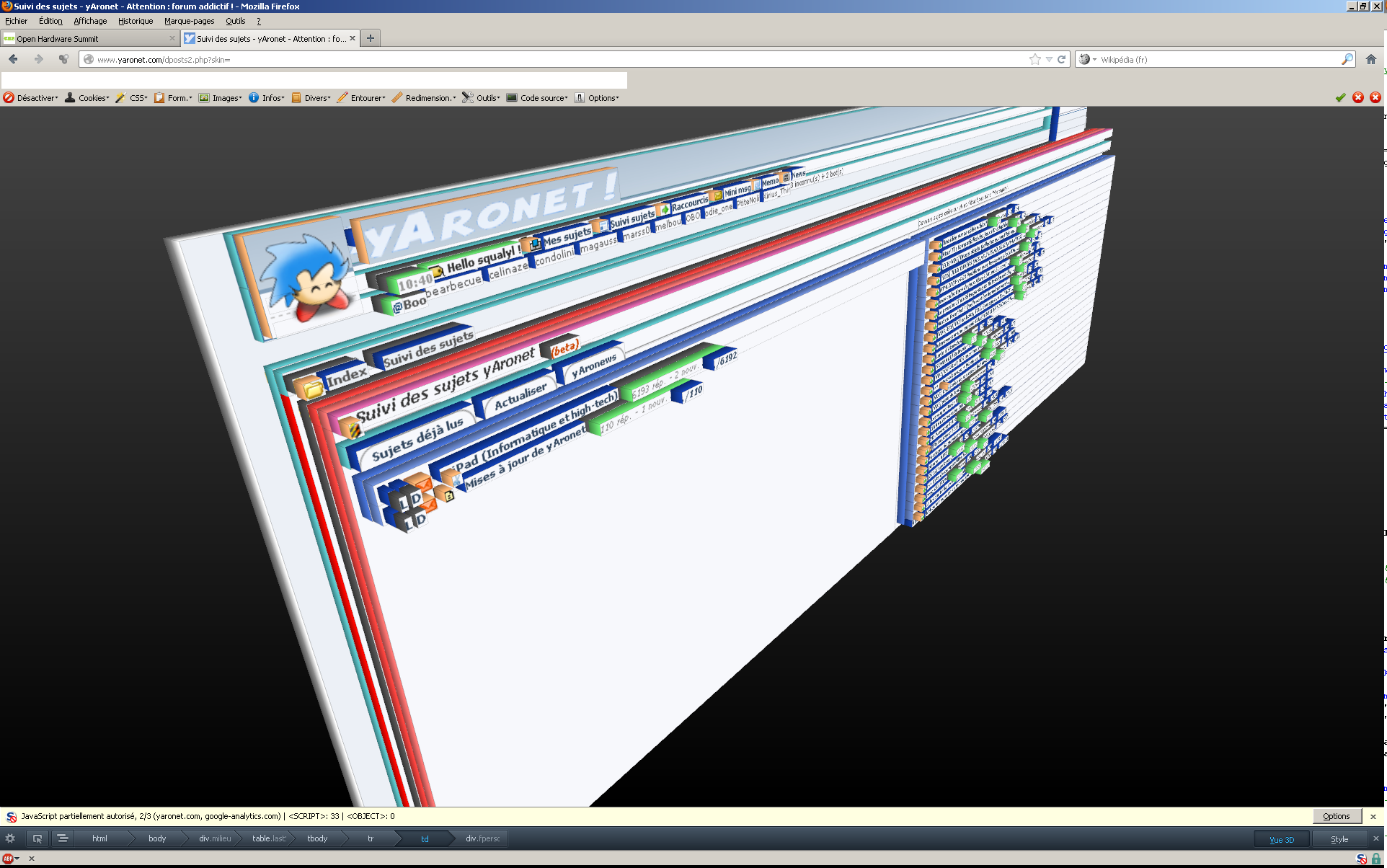Reload the page using the refresh arrow
1387x868 pixels.
pos(1061,60)
